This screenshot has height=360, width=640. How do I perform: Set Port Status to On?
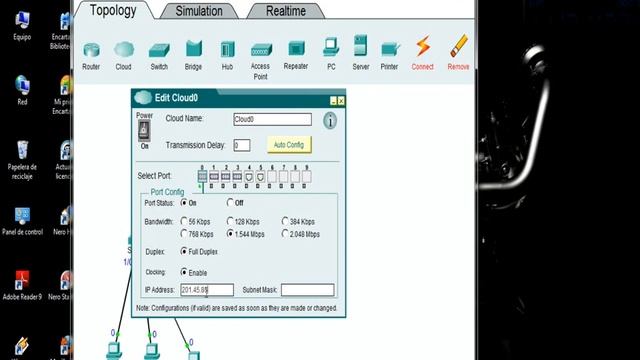(184, 202)
